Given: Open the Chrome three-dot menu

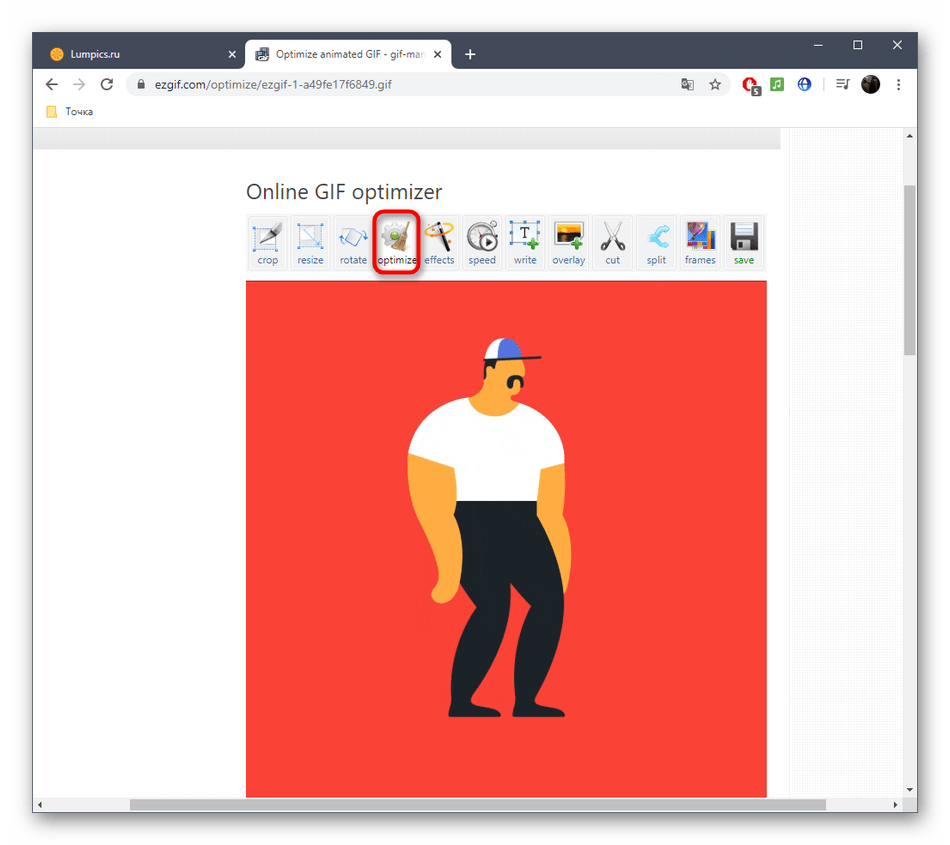Looking at the screenshot, I should 899,84.
